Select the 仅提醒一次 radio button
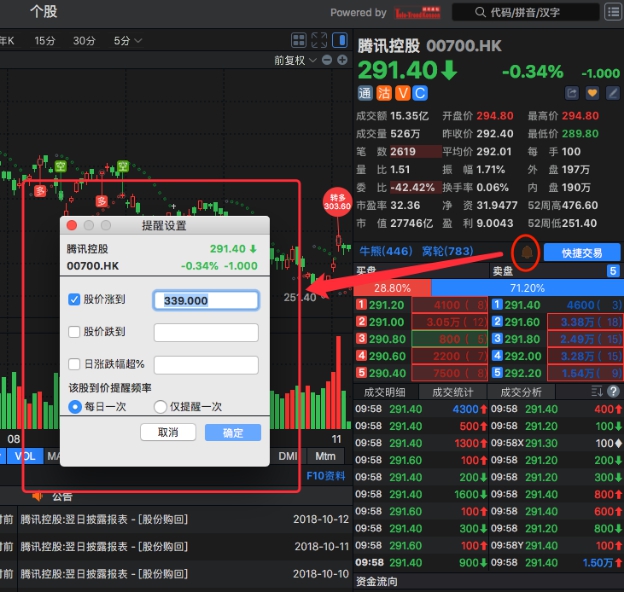Viewport: 624px width, 592px height. [x=160, y=407]
